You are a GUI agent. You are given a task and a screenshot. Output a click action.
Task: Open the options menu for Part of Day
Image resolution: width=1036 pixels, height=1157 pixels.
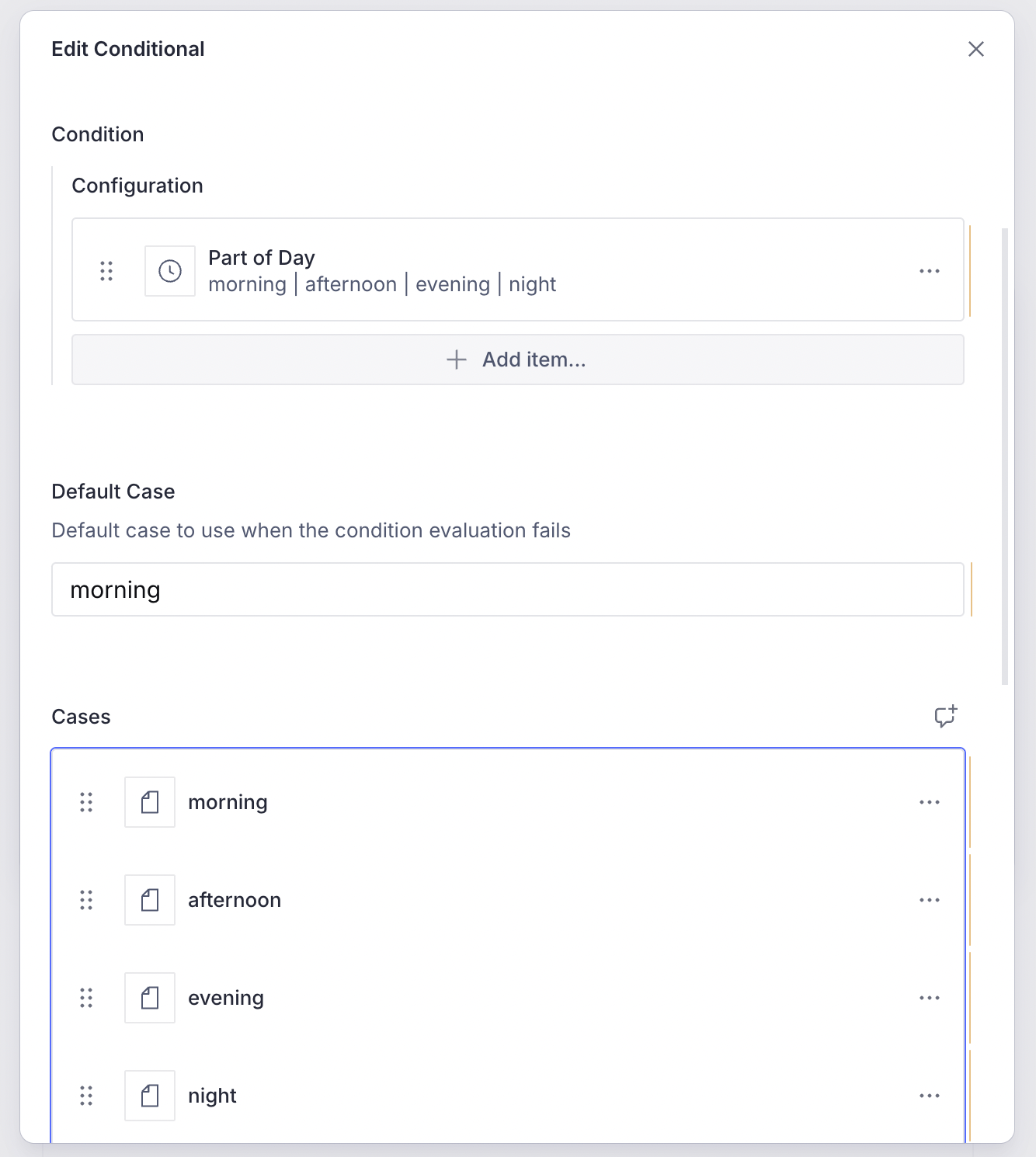[930, 270]
